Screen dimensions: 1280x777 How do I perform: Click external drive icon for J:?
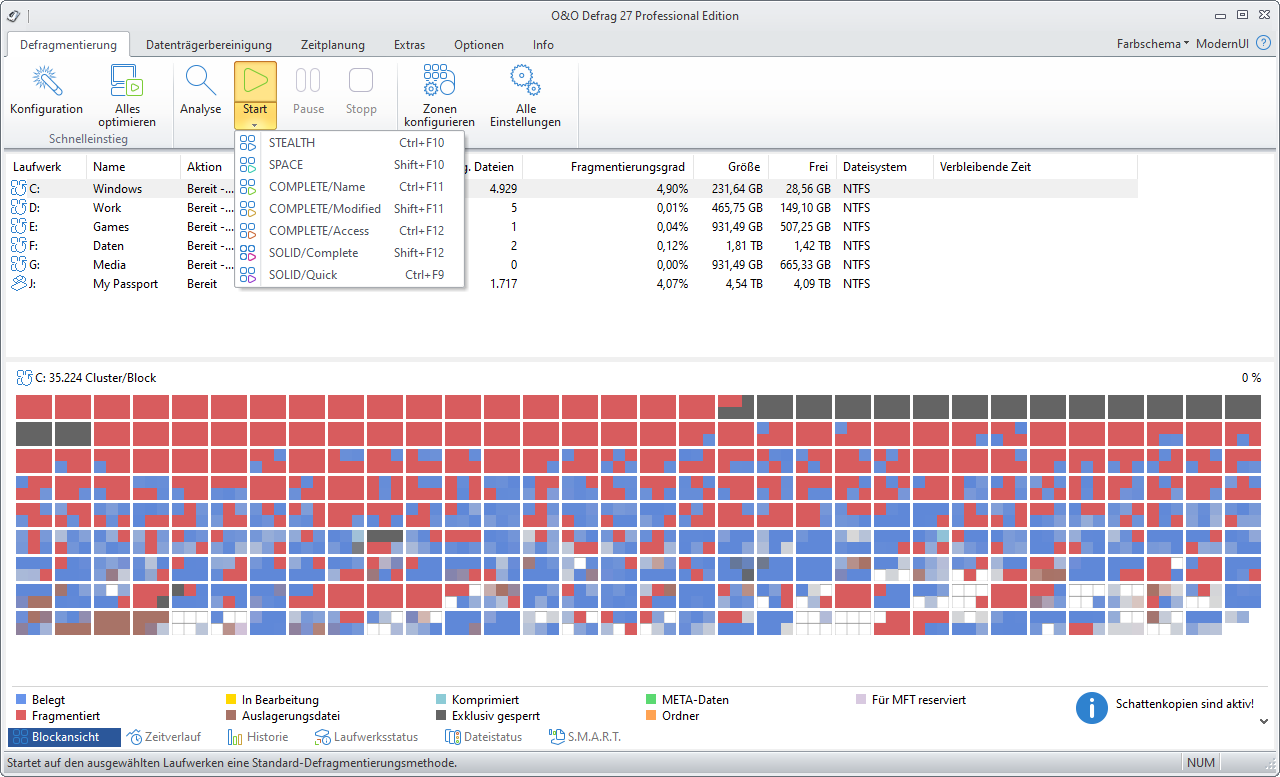[x=19, y=283]
